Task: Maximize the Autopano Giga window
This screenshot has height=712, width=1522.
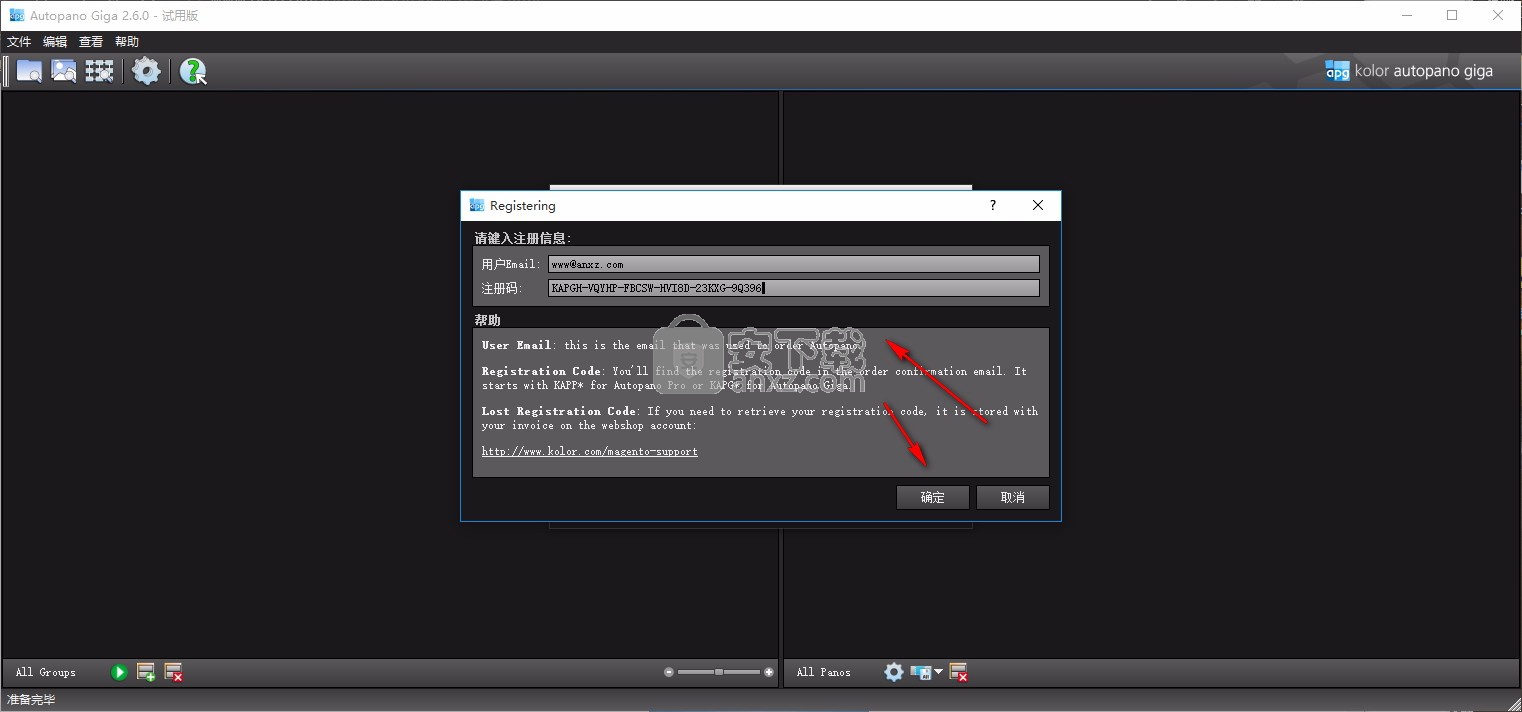Action: (1452, 15)
